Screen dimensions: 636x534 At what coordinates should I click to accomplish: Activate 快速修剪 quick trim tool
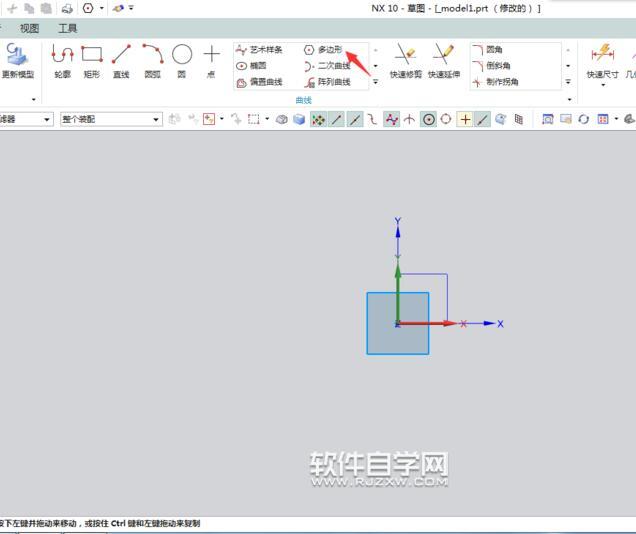(x=406, y=61)
